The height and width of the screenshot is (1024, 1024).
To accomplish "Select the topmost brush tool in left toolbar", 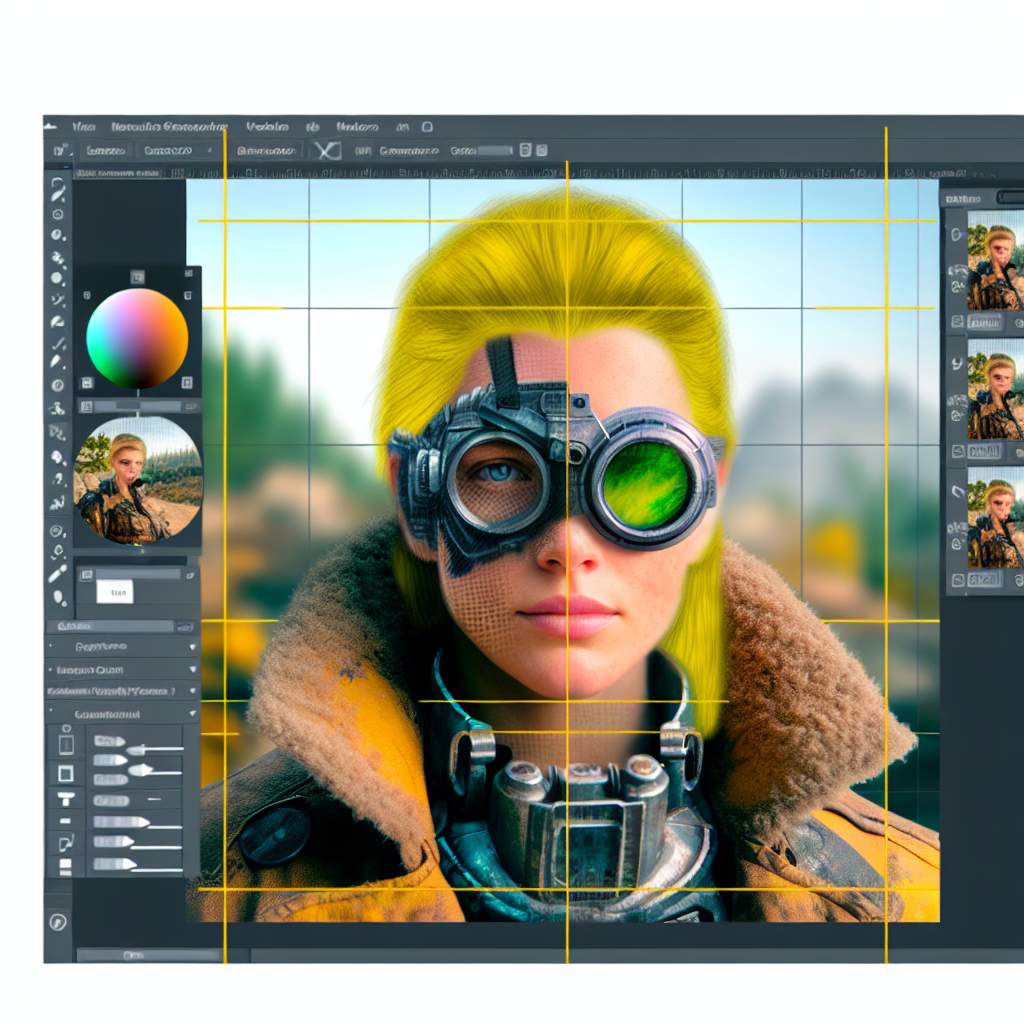I will pos(58,190).
